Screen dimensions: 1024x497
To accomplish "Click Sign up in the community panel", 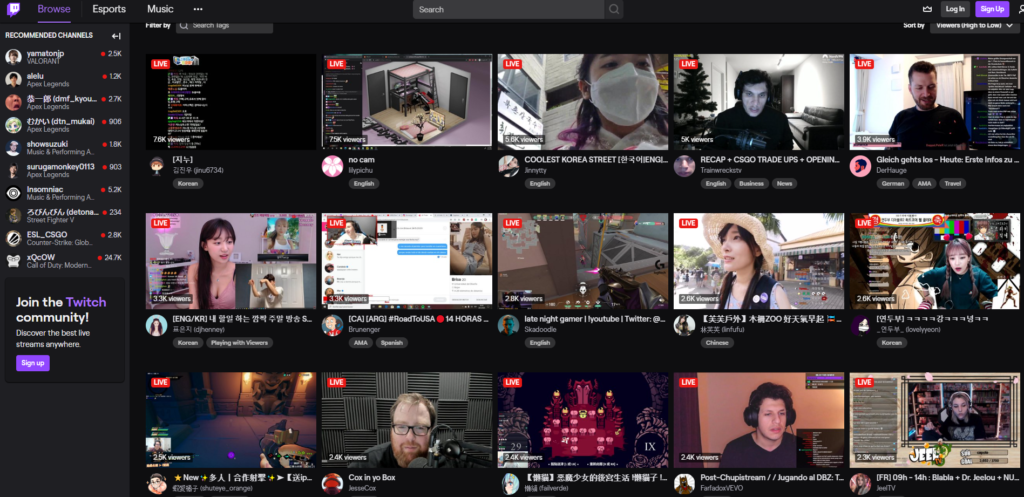I will (33, 363).
